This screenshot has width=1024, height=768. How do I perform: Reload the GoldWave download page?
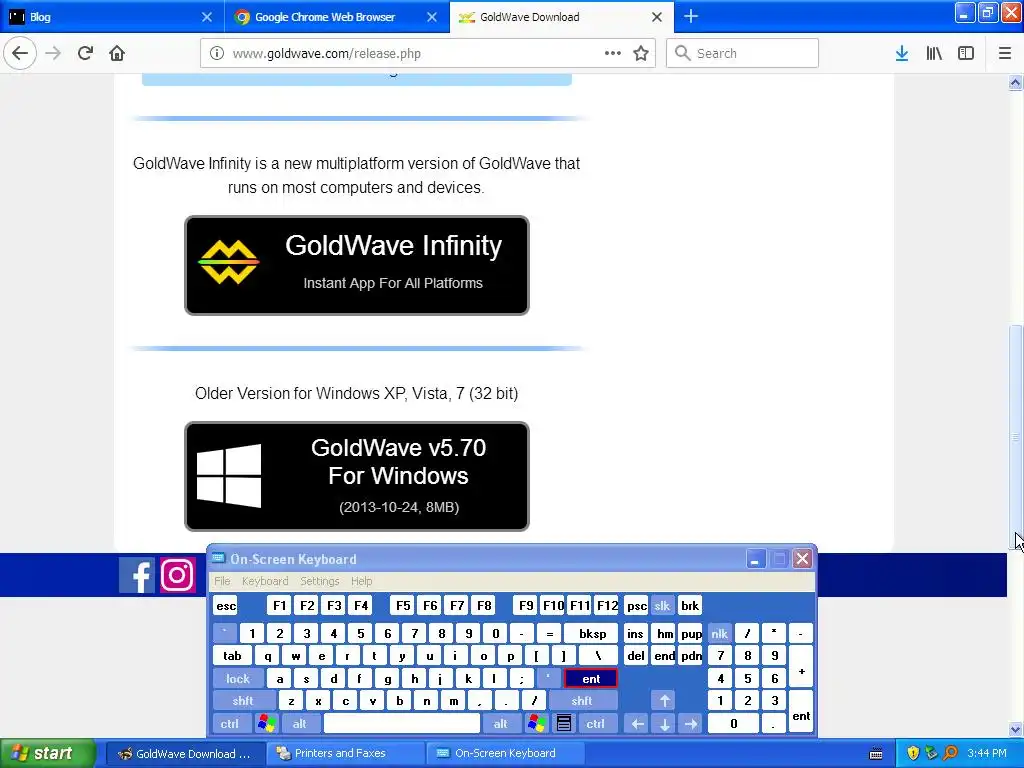85,53
